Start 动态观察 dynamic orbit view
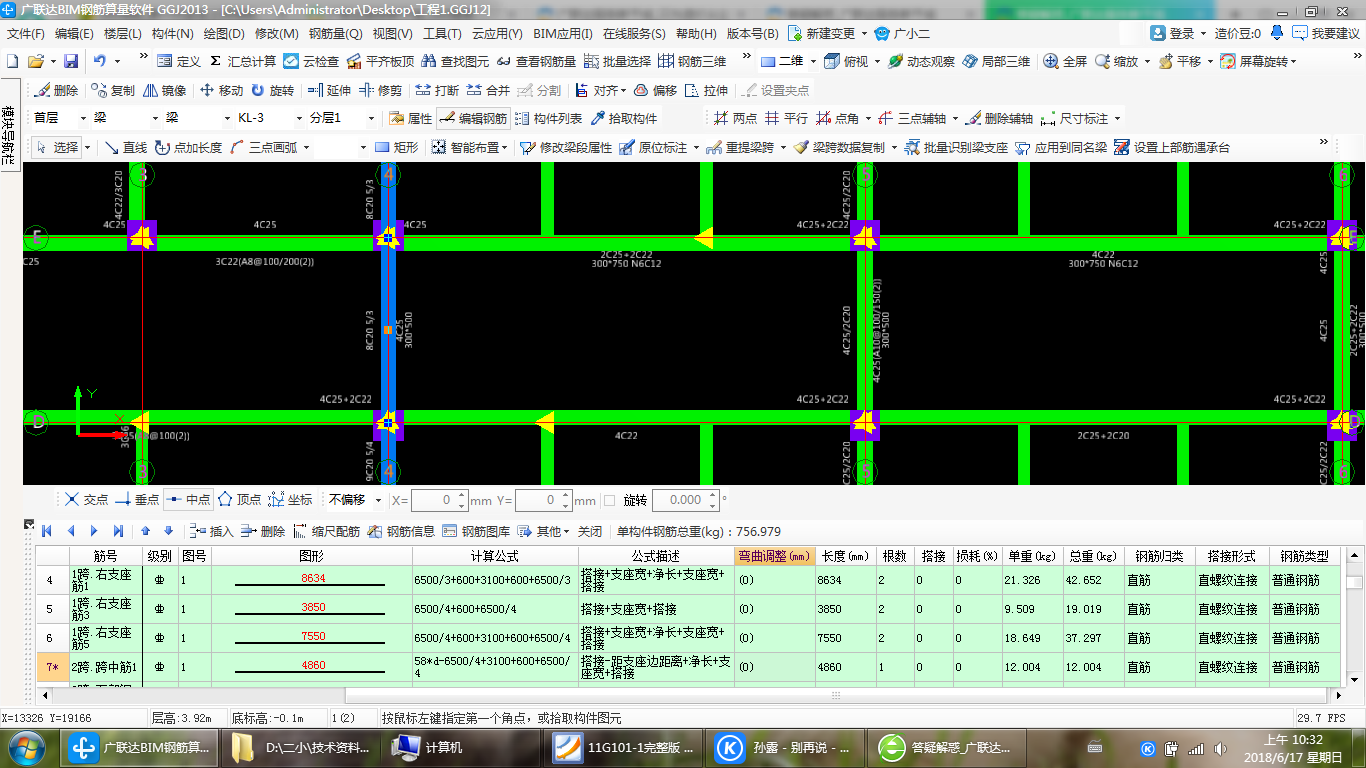The image size is (1366, 768). click(x=921, y=61)
